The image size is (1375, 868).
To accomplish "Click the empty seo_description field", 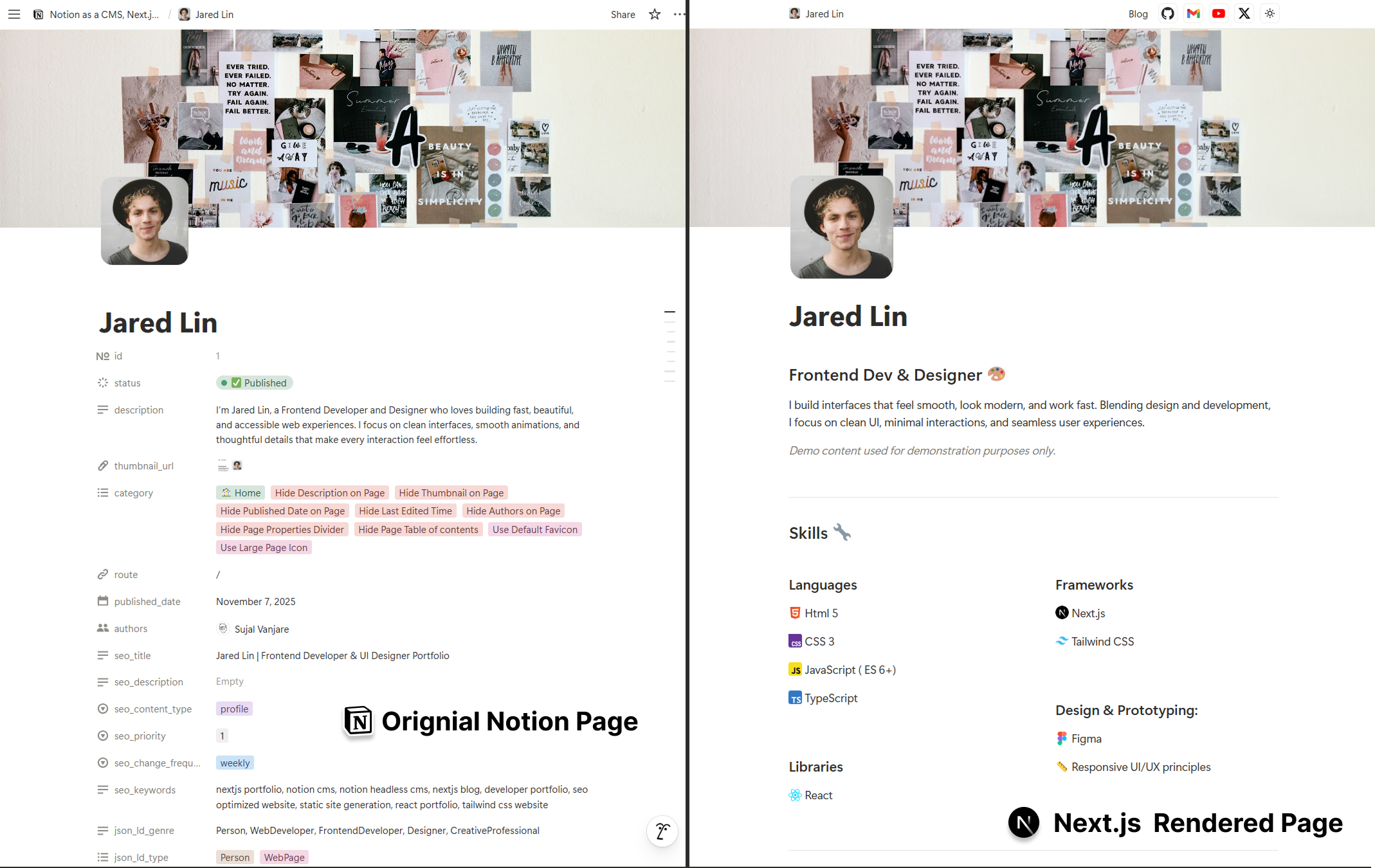I will tap(230, 682).
